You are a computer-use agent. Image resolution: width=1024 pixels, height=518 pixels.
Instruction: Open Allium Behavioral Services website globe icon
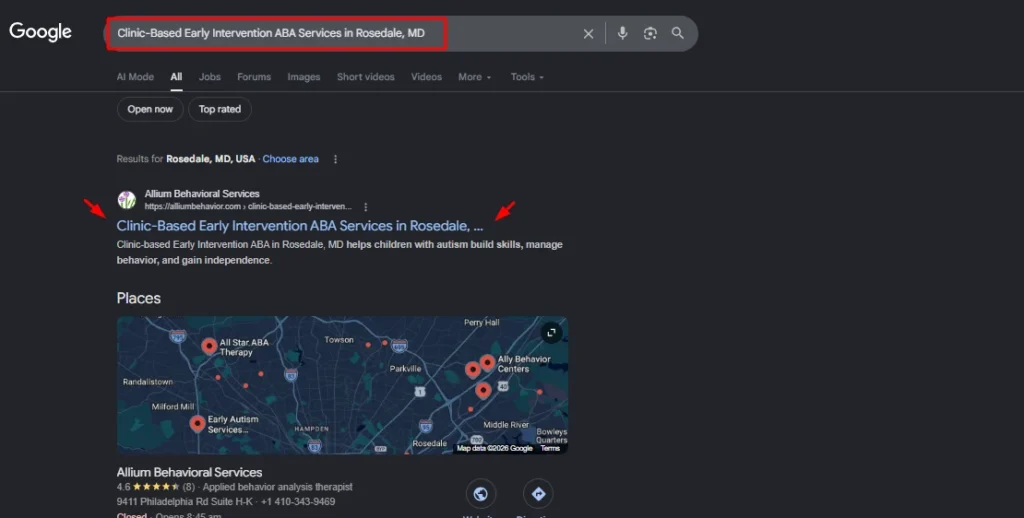click(x=481, y=494)
